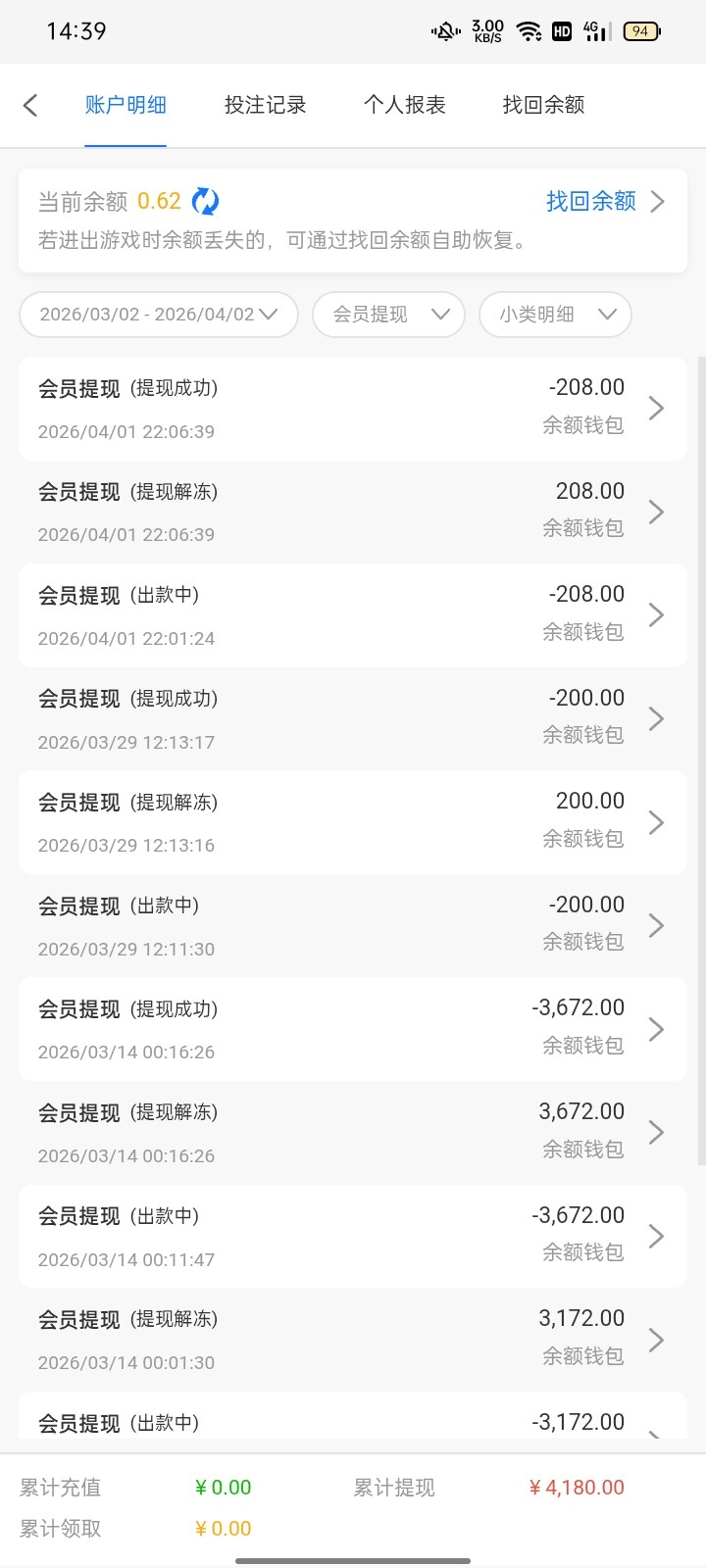The height and width of the screenshot is (1568, 706).
Task: Select the 账户明细 tab
Action: point(126,105)
